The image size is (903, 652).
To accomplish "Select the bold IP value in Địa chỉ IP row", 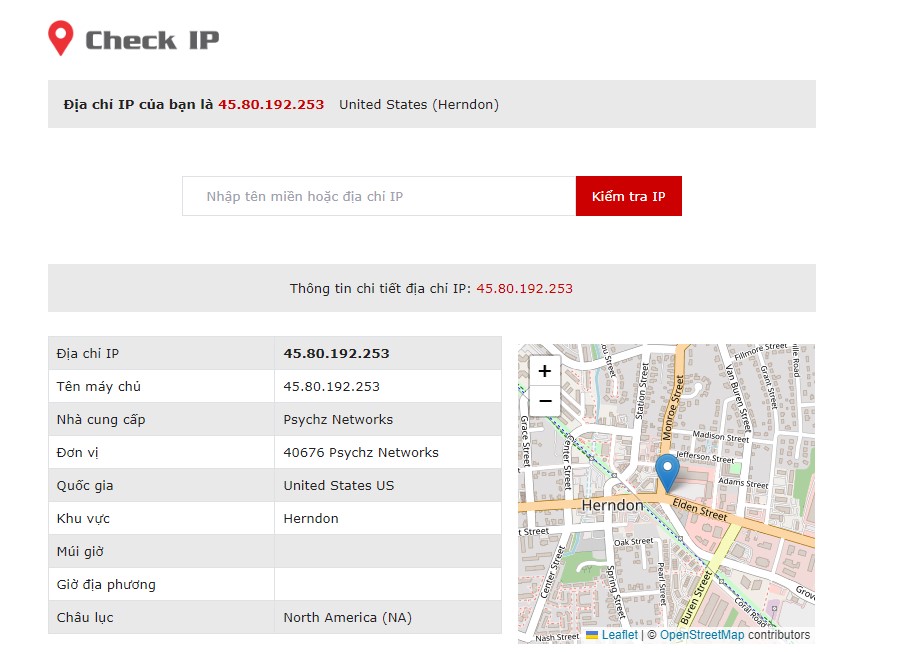I will tap(336, 353).
